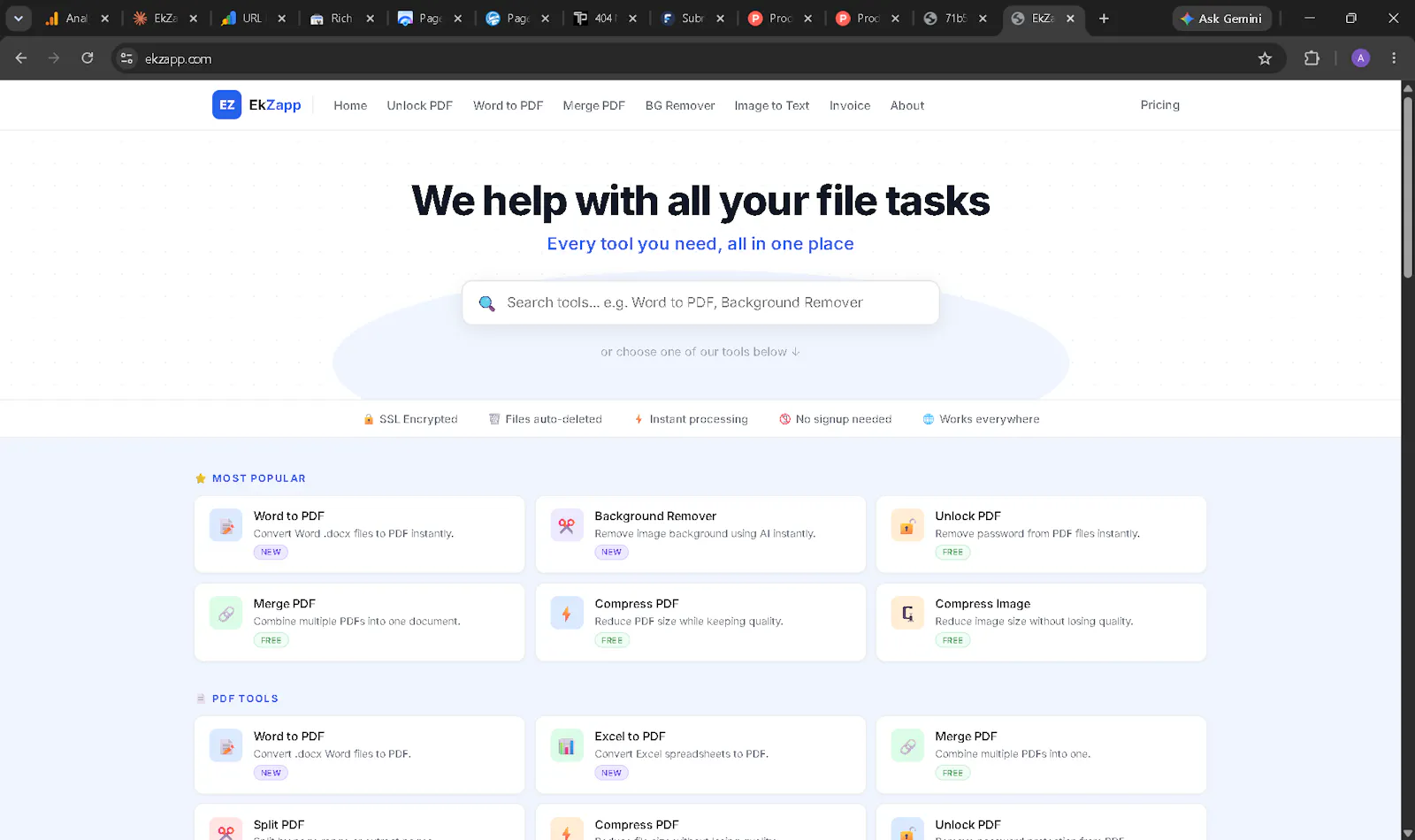Click Every tool you need subtitle

700,244
